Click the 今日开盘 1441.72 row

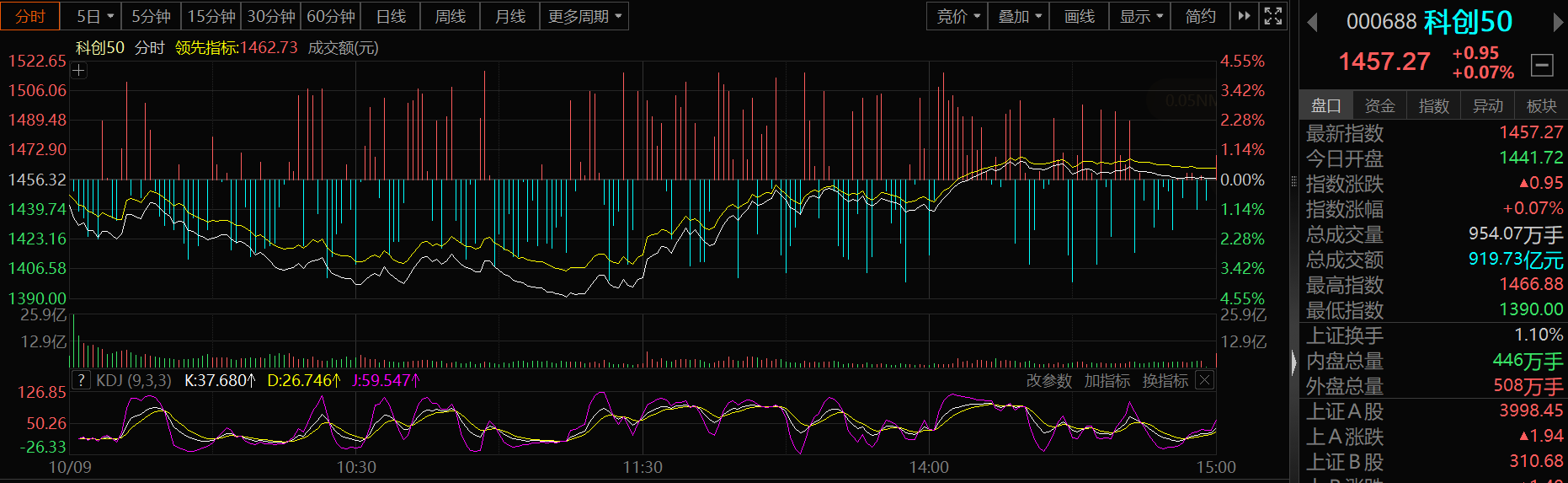tap(1434, 158)
